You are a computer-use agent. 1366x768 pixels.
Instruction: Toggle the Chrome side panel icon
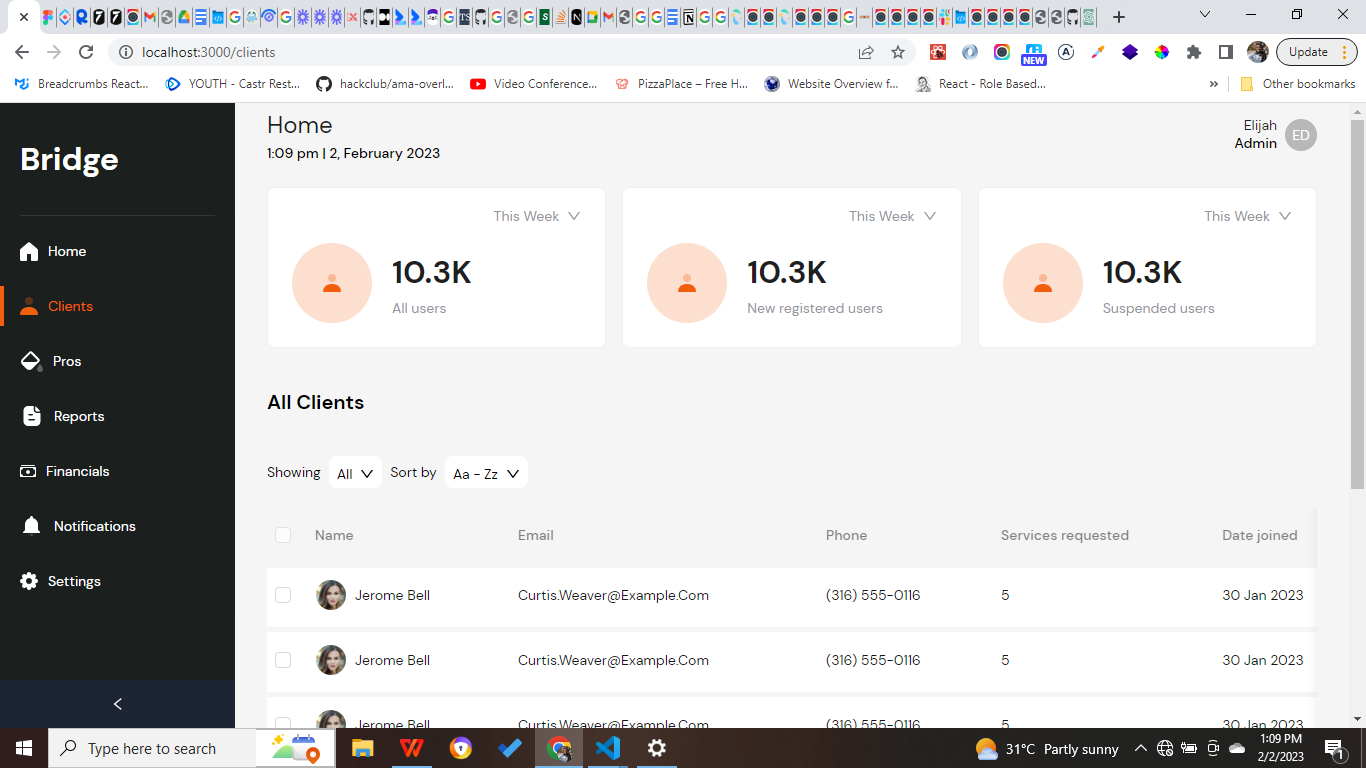pyautogui.click(x=1225, y=52)
